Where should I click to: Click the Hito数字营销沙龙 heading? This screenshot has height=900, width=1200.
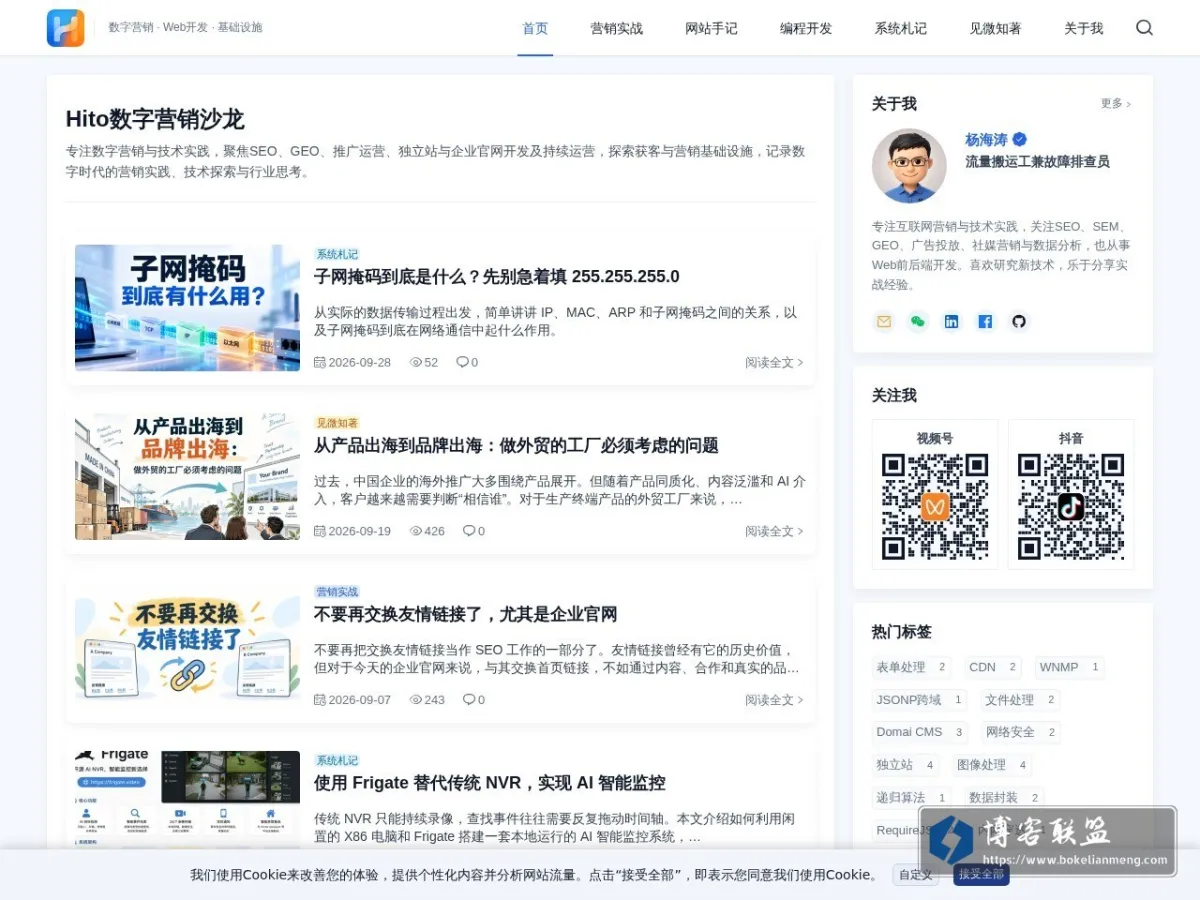[155, 119]
